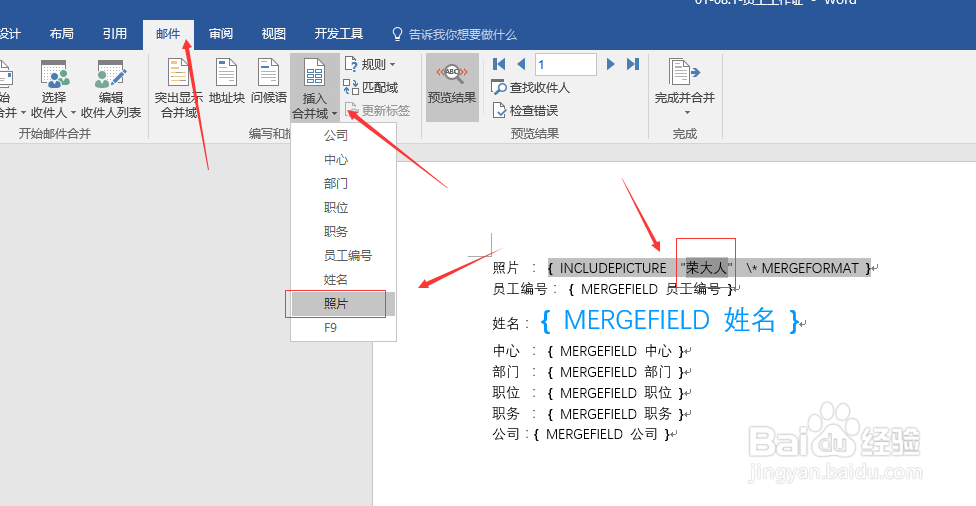Select F9 from merge field list

[344, 328]
